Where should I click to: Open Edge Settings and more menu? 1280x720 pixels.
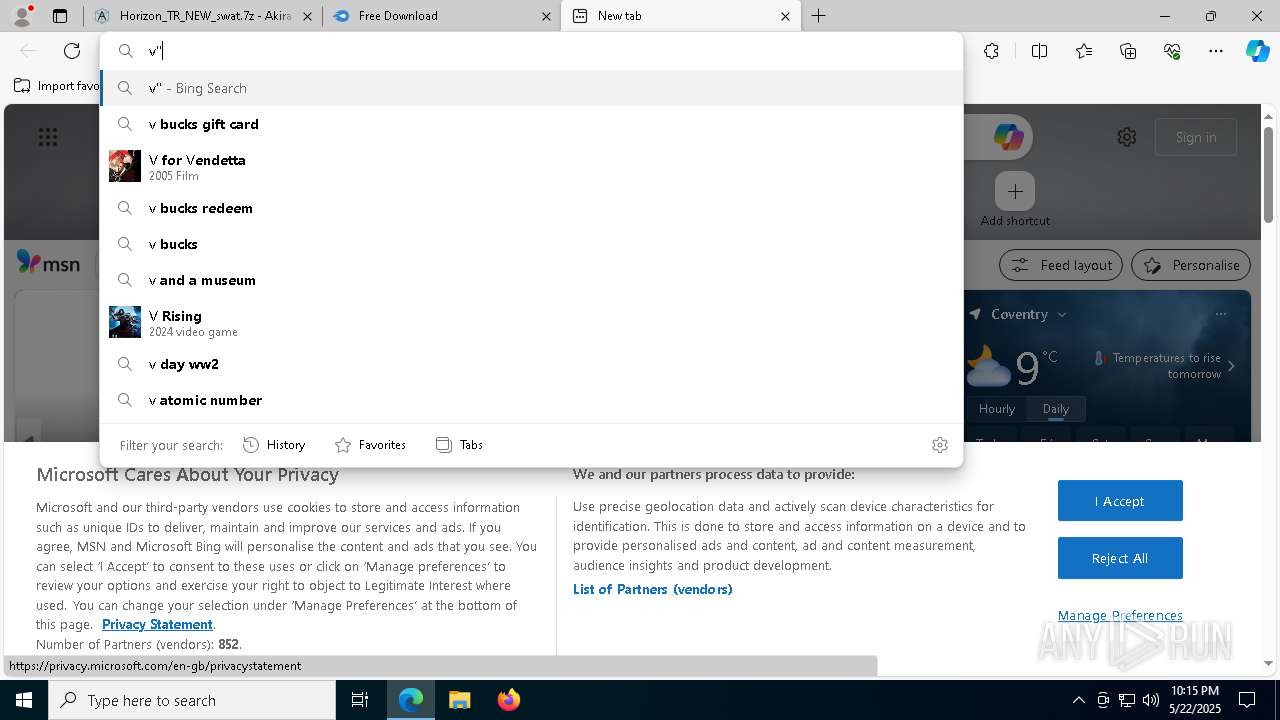click(1216, 51)
